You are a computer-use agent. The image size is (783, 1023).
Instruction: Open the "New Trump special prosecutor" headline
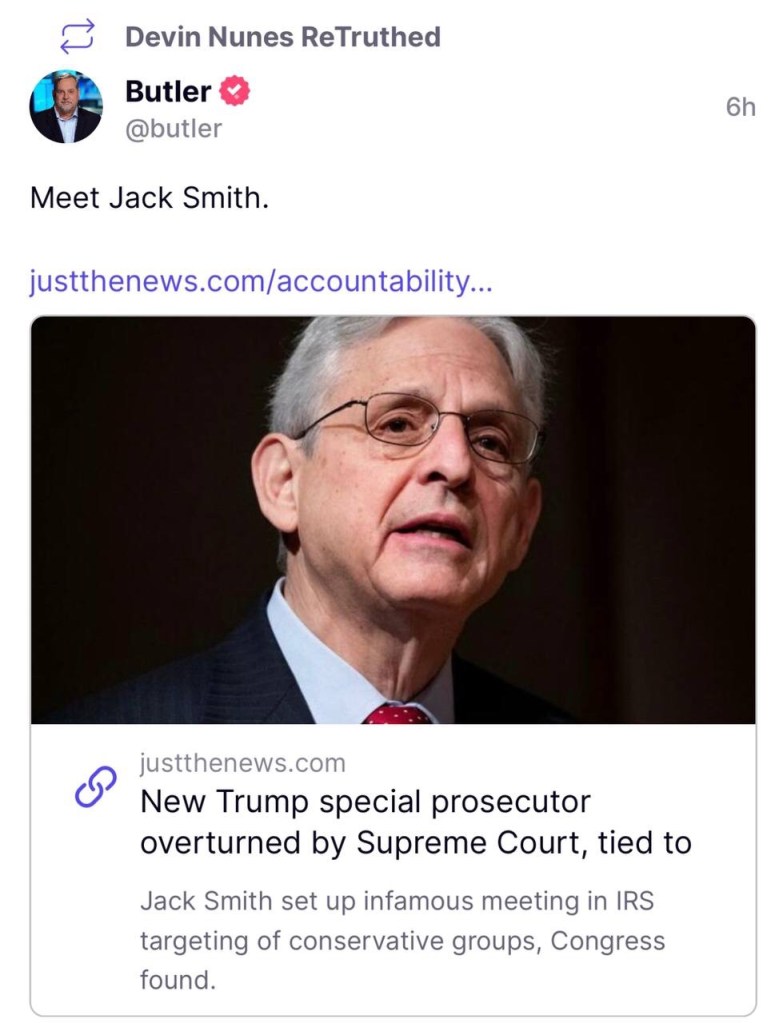point(365,802)
